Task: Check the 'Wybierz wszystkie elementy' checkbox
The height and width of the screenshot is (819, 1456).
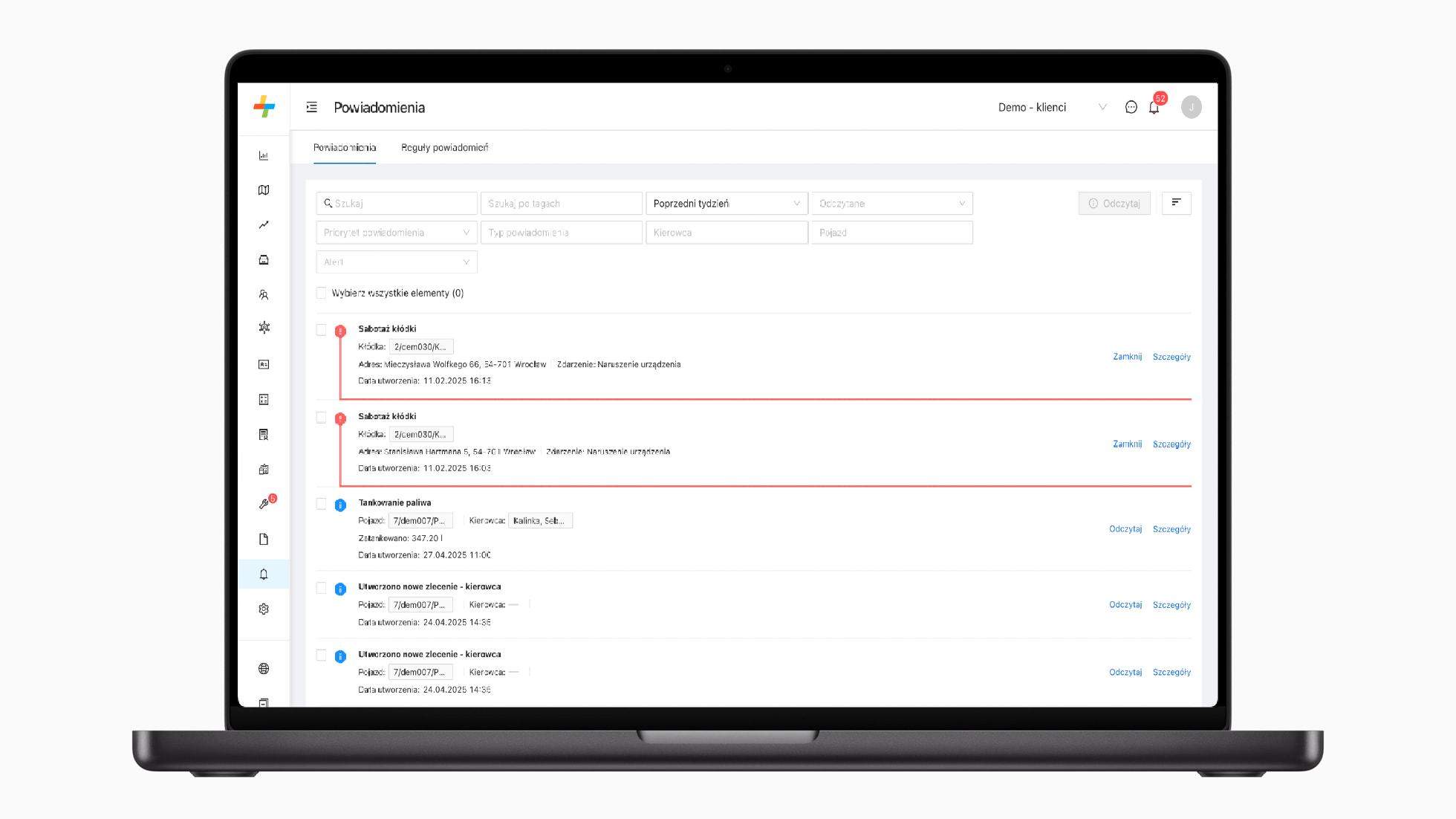Action: pos(321,293)
